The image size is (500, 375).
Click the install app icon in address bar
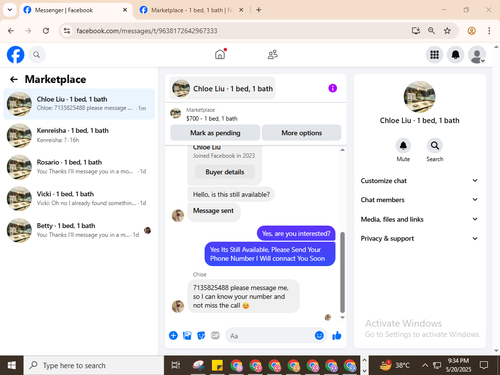(415, 31)
